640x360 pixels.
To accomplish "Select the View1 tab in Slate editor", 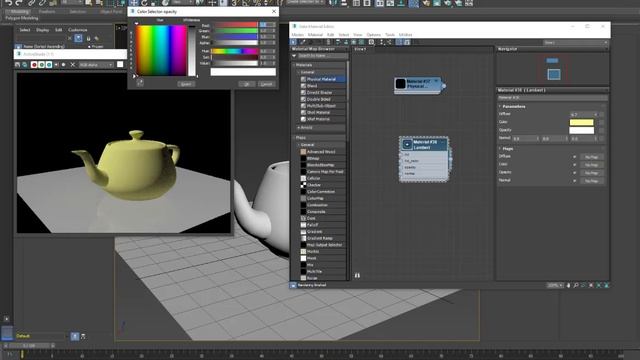I will [x=360, y=49].
